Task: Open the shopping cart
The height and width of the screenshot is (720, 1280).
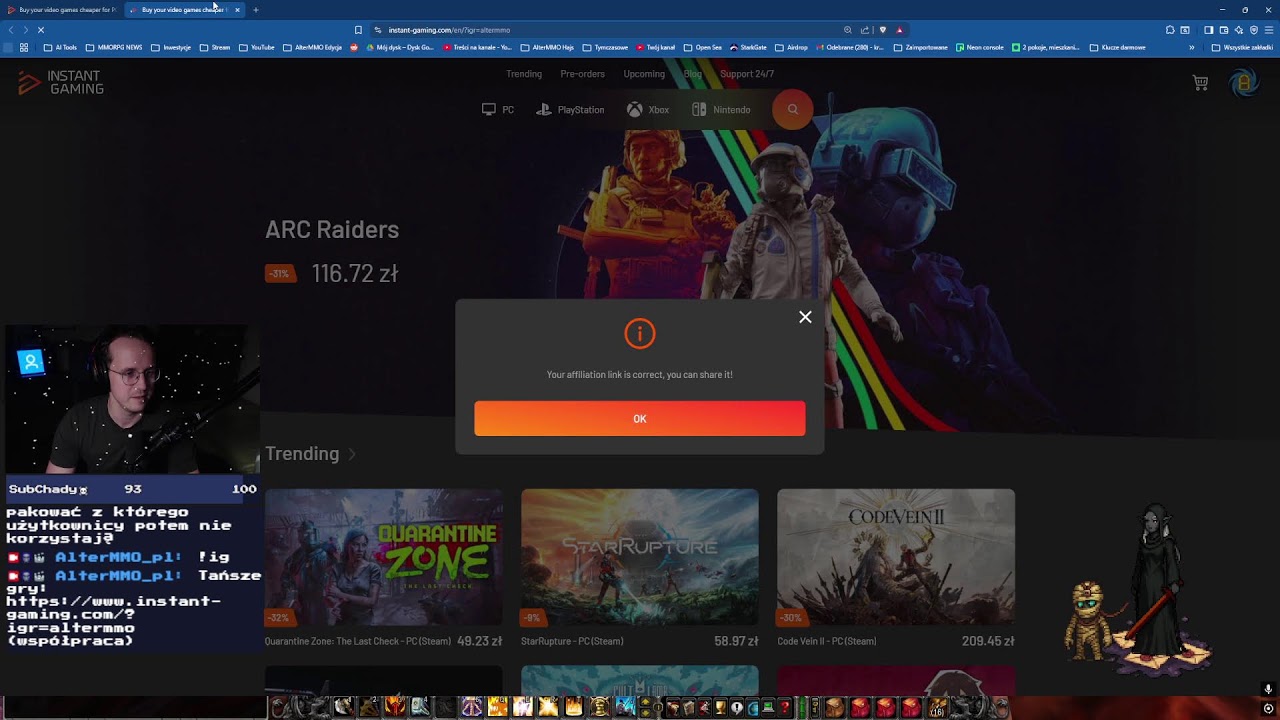Action: click(x=1201, y=83)
